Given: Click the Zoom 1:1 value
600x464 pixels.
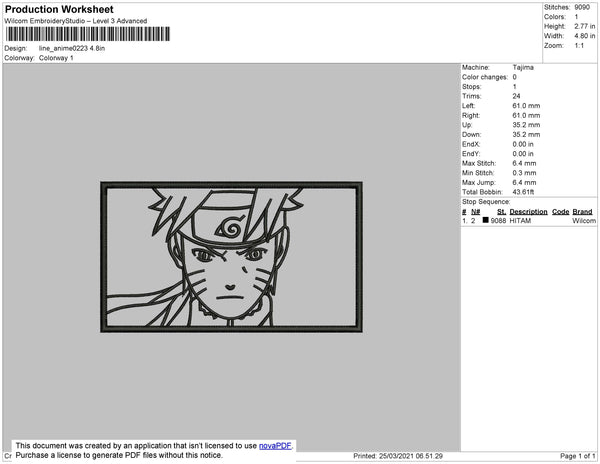Looking at the screenshot, I should pyautogui.click(x=580, y=46).
